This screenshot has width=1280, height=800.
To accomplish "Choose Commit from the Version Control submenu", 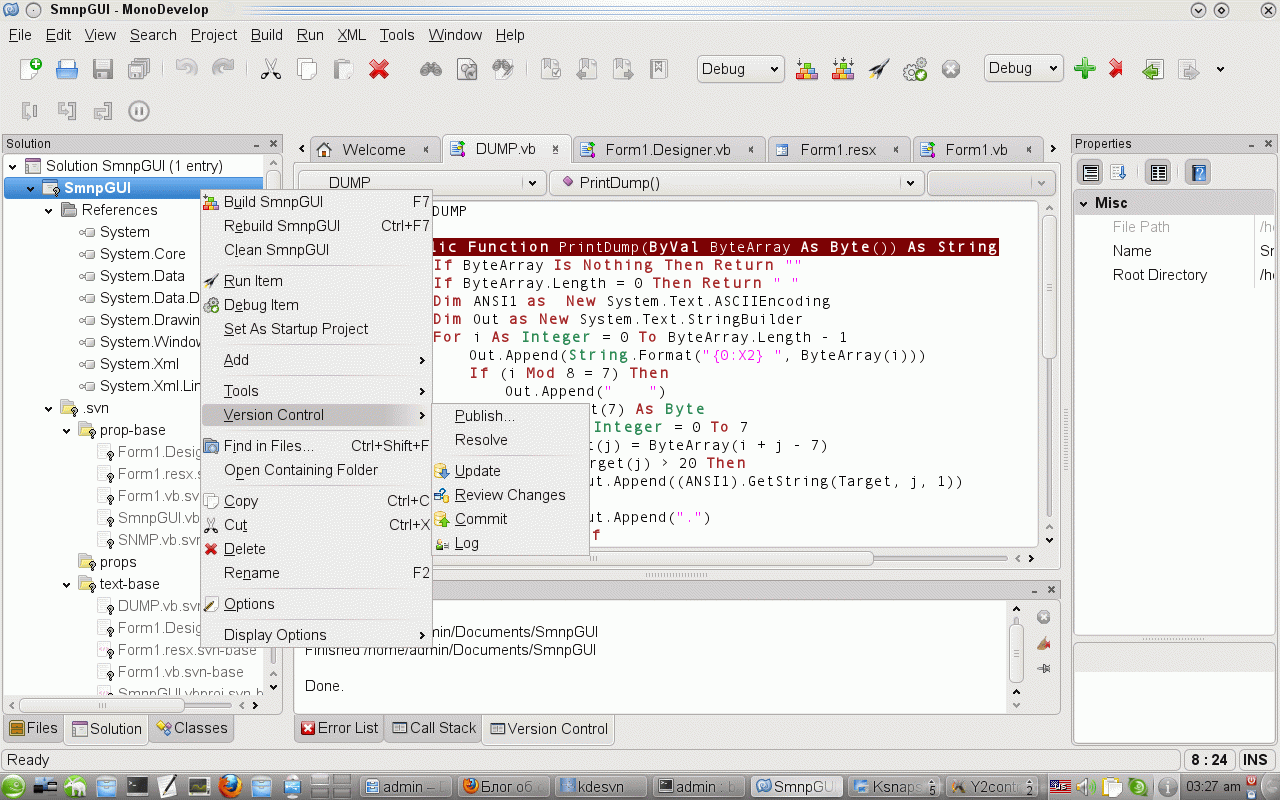I will point(510,519).
